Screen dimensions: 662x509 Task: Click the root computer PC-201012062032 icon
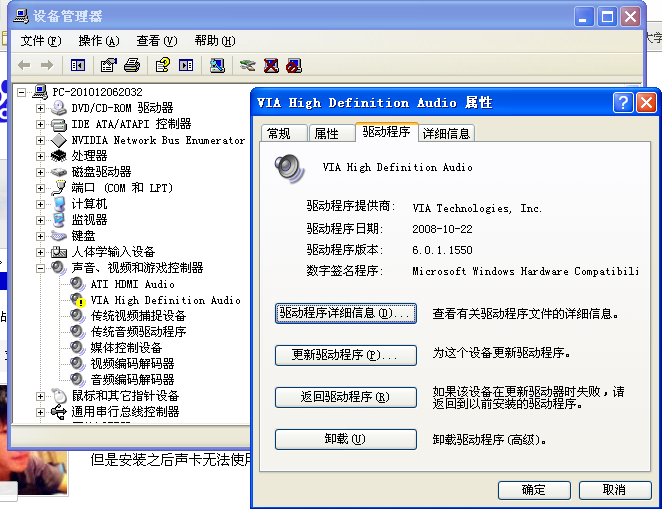[40, 92]
